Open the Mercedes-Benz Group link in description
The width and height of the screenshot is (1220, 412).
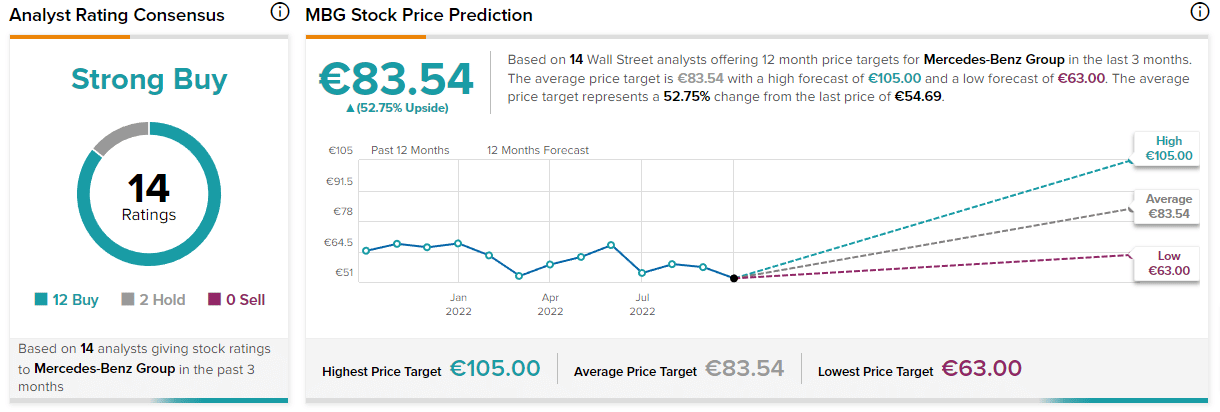[x=986, y=59]
